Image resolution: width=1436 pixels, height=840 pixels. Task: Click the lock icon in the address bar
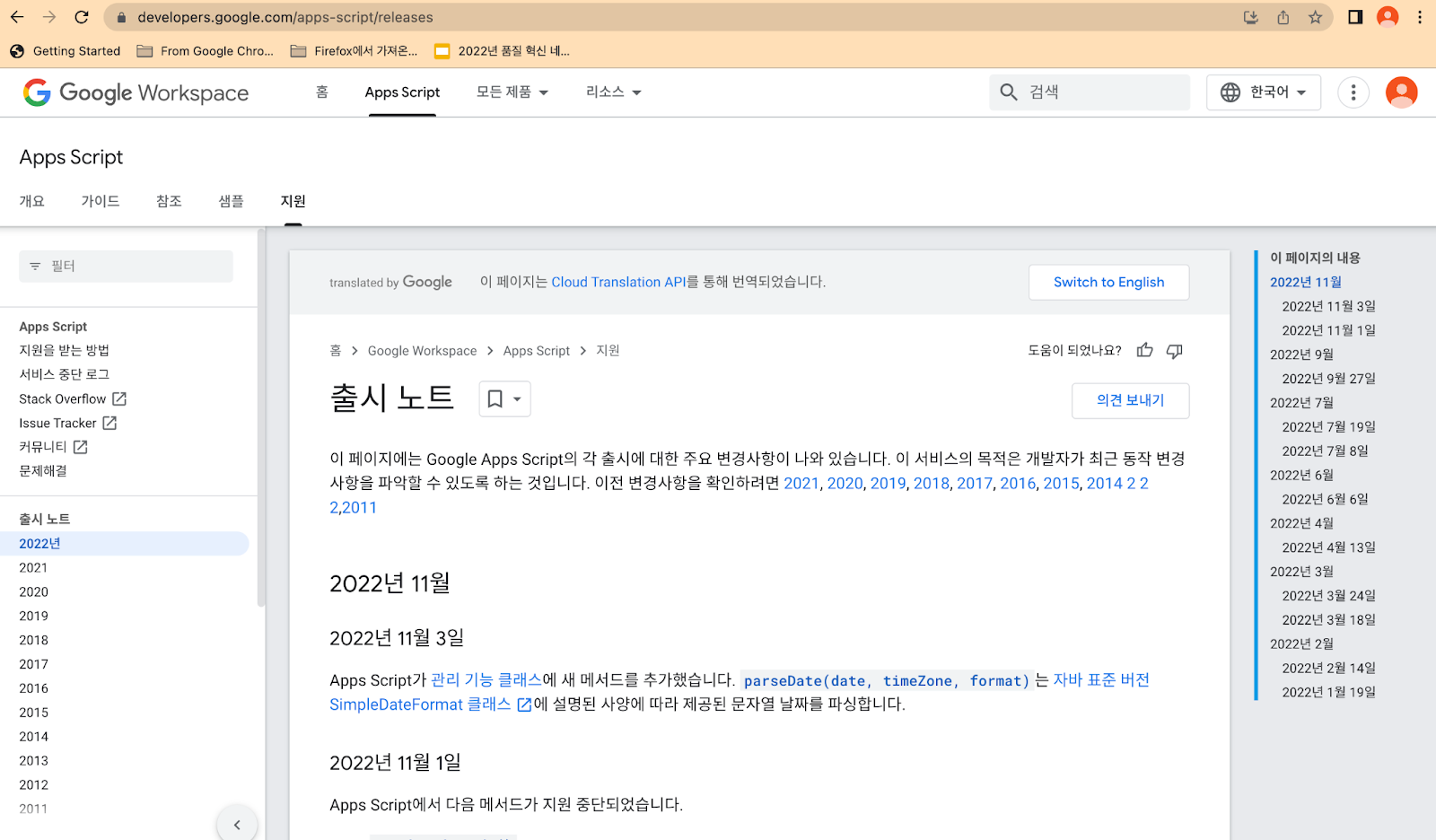pyautogui.click(x=121, y=17)
